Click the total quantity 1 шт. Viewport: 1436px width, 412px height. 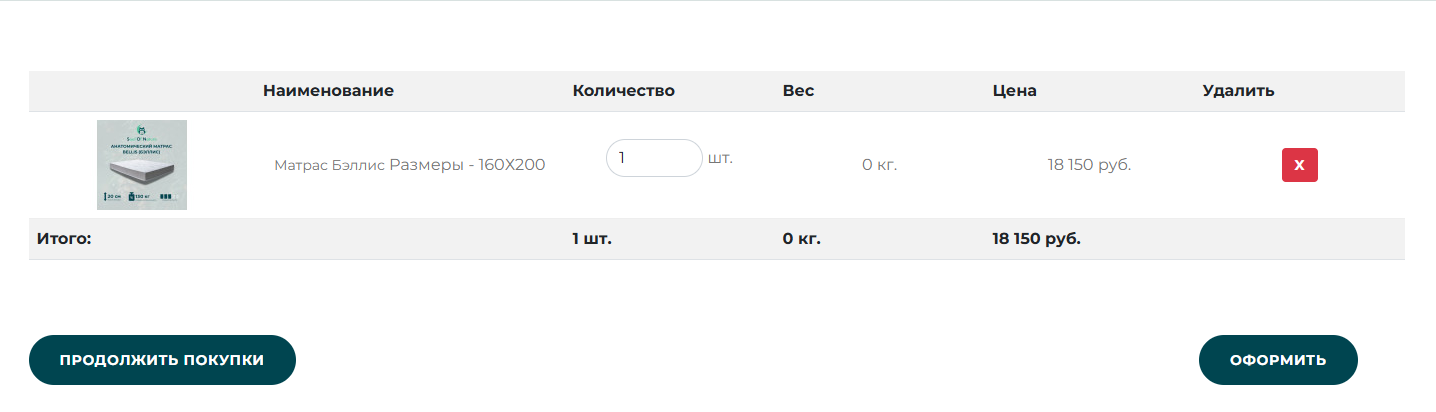592,239
